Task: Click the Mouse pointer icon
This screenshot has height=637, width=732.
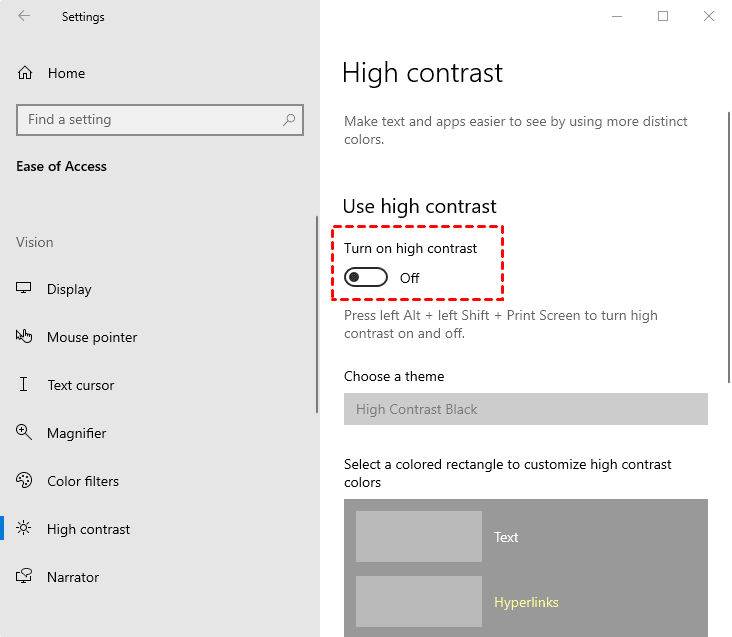Action: pos(25,337)
